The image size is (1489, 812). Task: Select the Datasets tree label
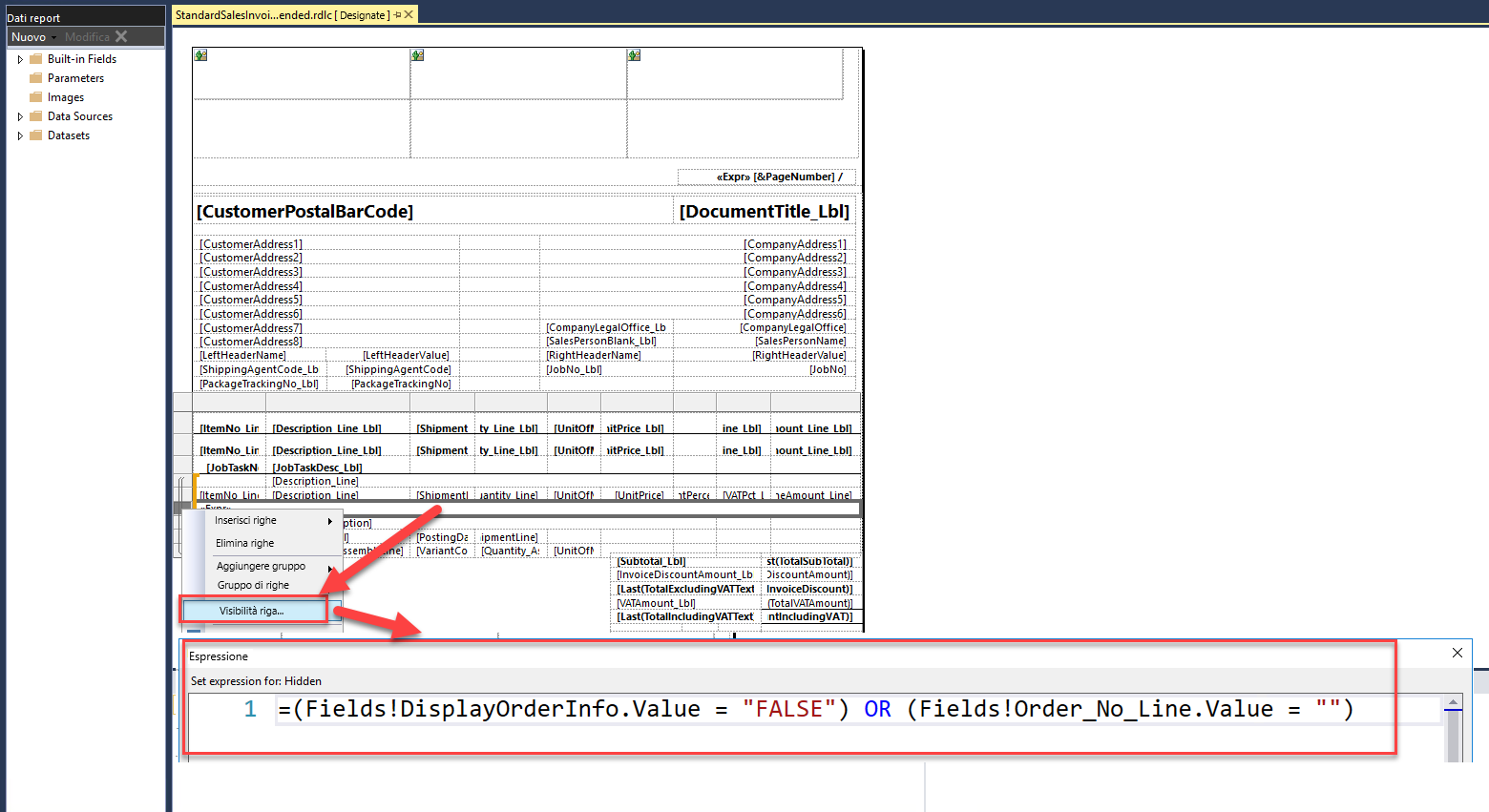pos(69,135)
